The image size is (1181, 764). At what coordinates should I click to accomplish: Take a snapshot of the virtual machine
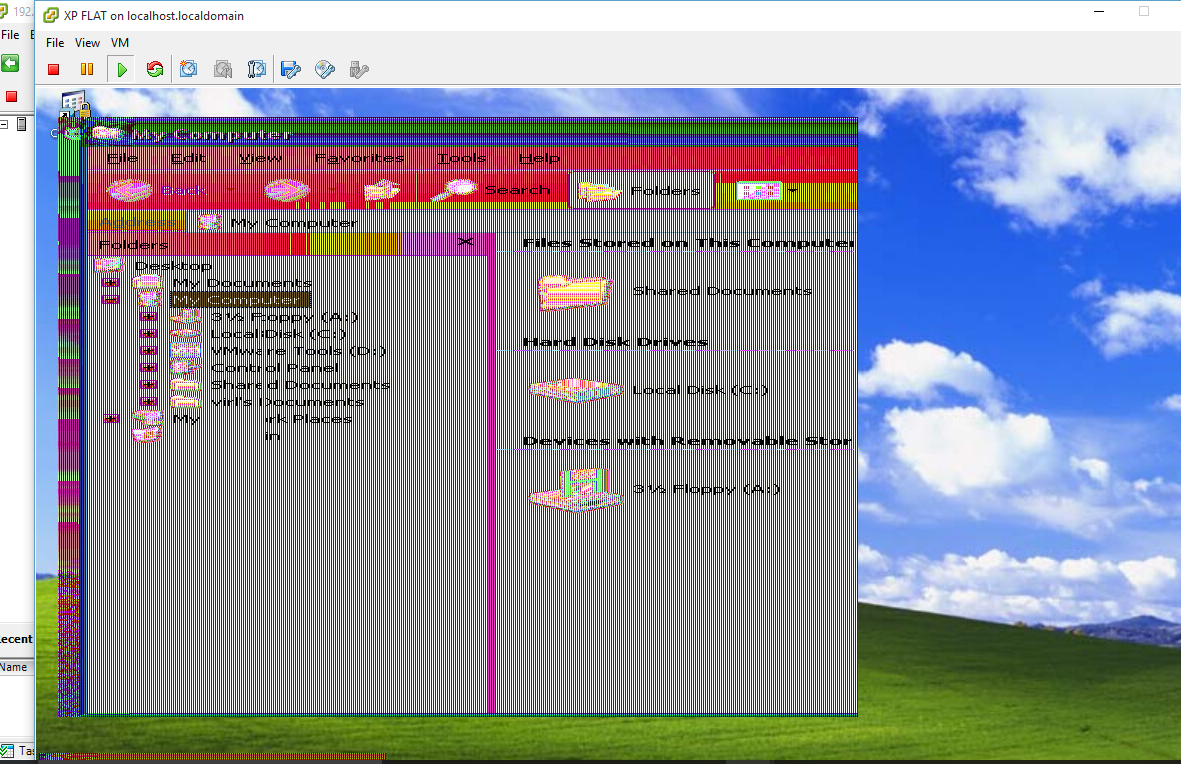[188, 70]
